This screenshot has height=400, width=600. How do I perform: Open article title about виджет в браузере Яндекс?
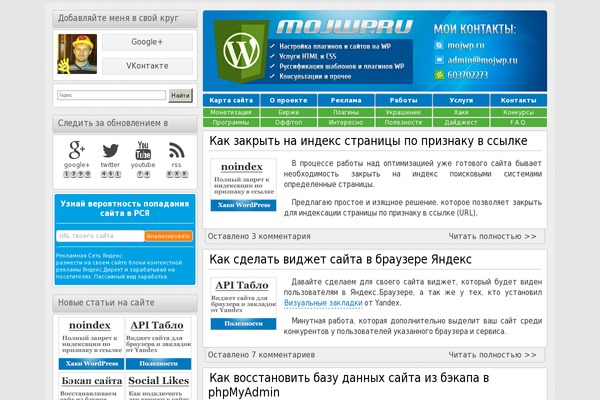tap(340, 260)
